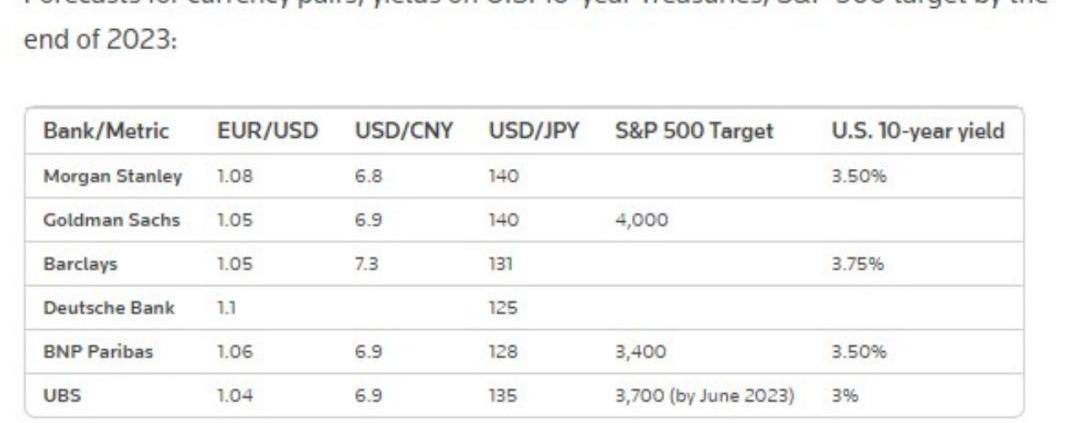The image size is (1080, 423).
Task: Click the BNP Paribas row label
Action: [98, 351]
